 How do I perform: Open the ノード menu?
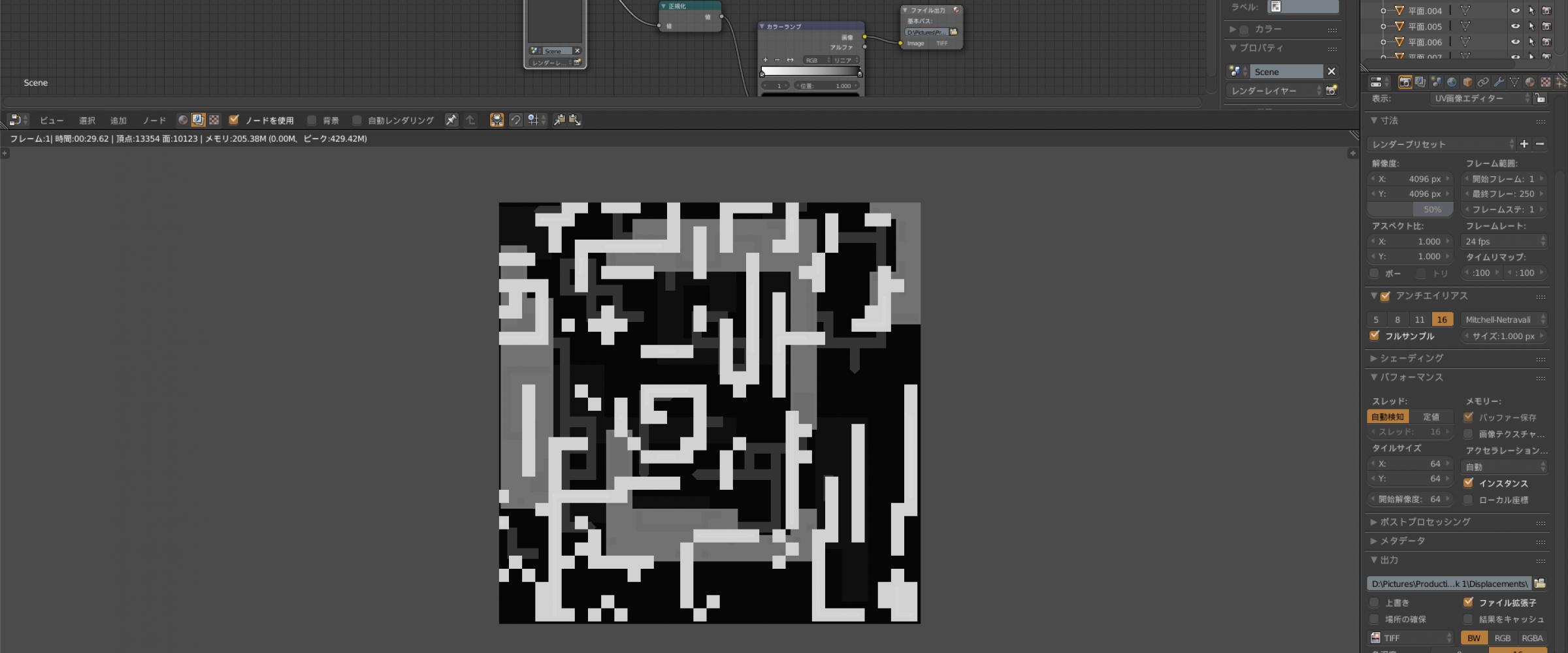coord(154,120)
